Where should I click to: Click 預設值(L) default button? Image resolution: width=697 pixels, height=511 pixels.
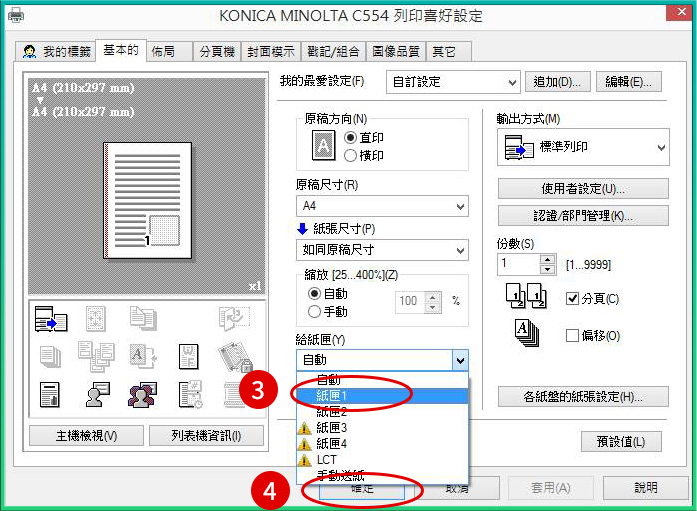pyautogui.click(x=621, y=442)
